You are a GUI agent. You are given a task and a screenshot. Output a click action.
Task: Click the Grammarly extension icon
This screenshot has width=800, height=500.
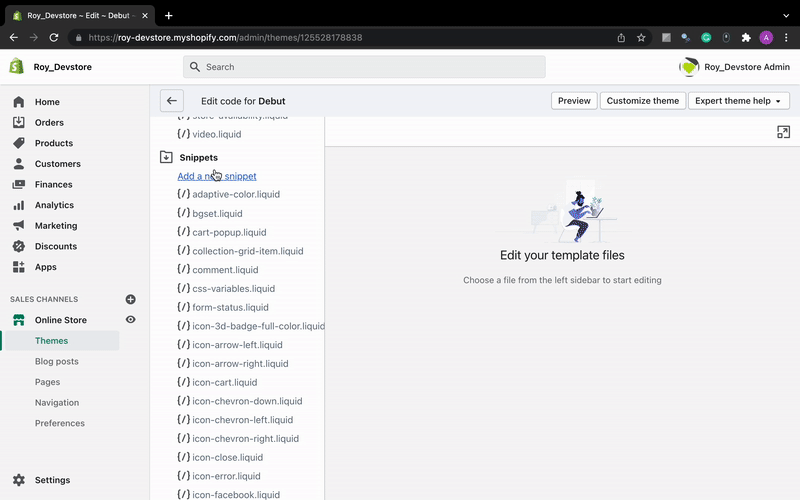706,38
